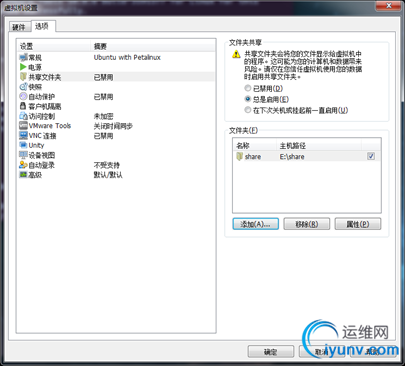Click the 确定 button
405x366 pixels.
pos(271,352)
